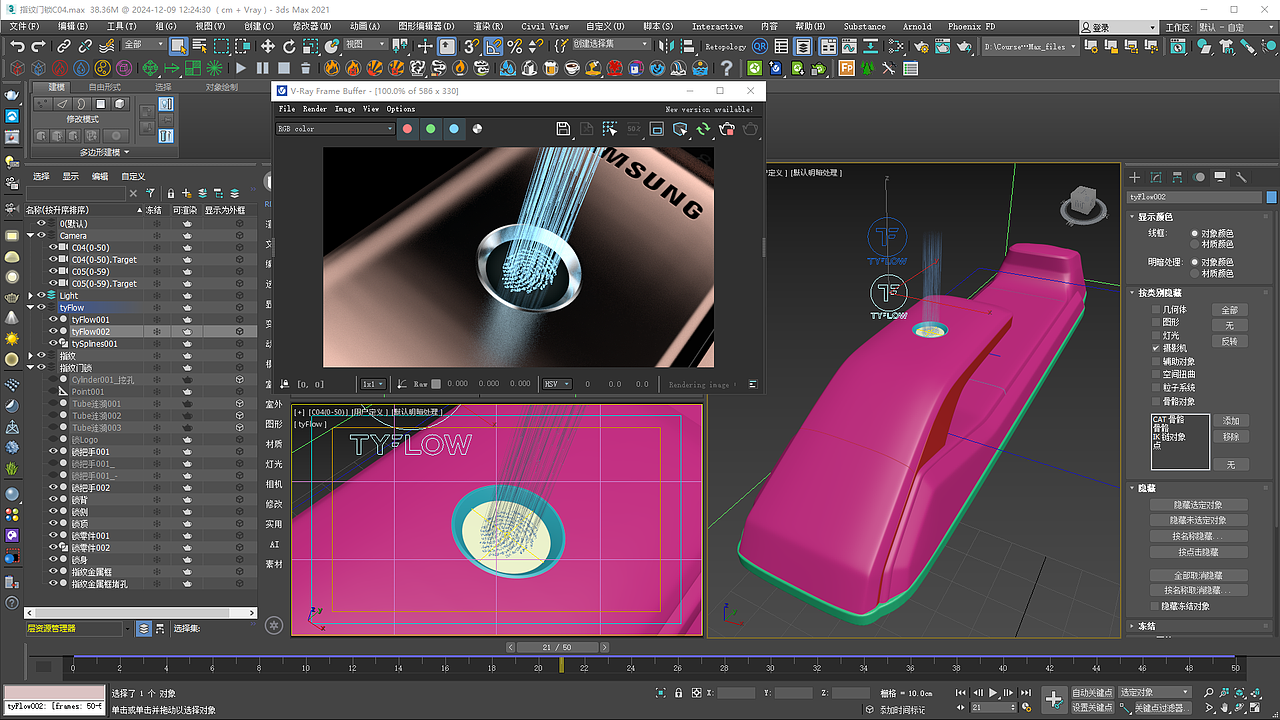
Task: Toggle the Angle Snap tool
Action: [494, 46]
